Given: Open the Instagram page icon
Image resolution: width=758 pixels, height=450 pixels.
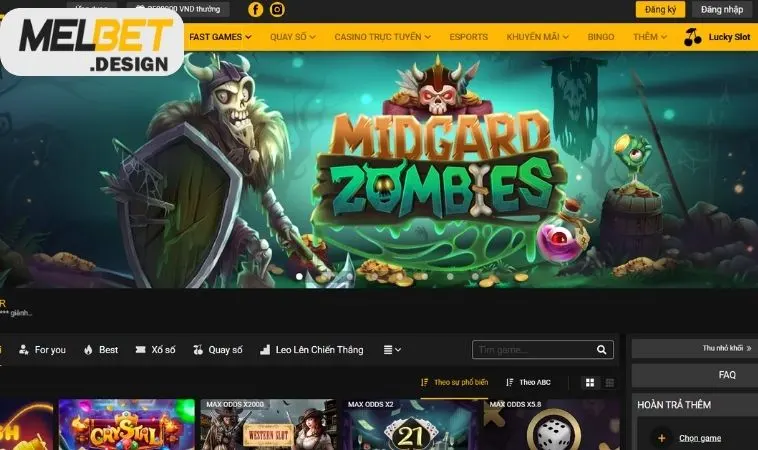Looking at the screenshot, I should (x=277, y=9).
